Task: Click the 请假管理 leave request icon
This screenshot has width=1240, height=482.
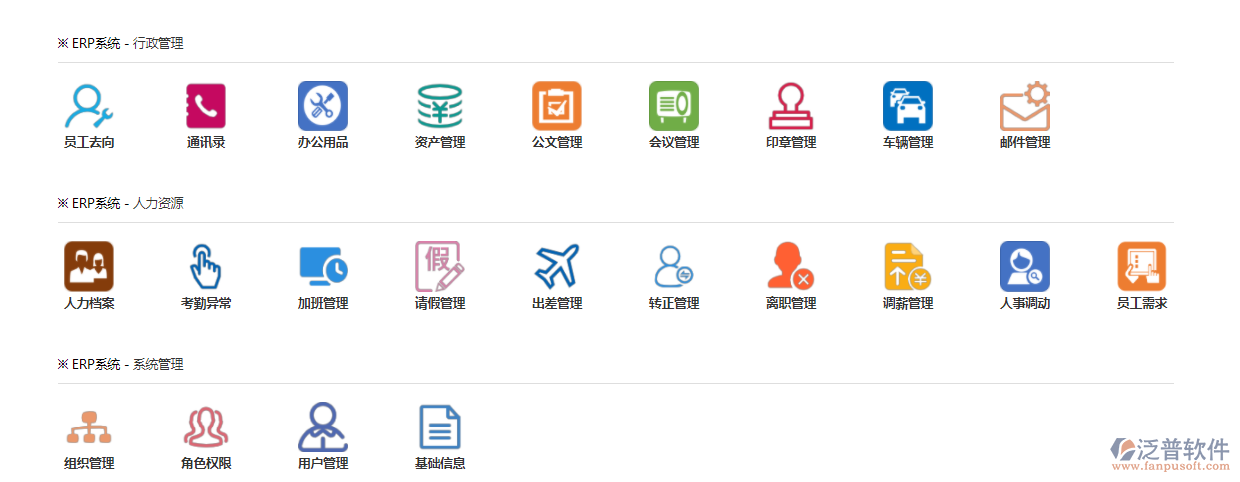Action: click(x=440, y=266)
